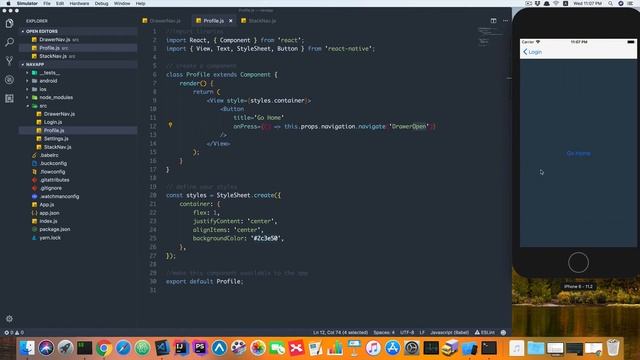
Task: Open the Extensions view in activity bar
Action: [9, 98]
